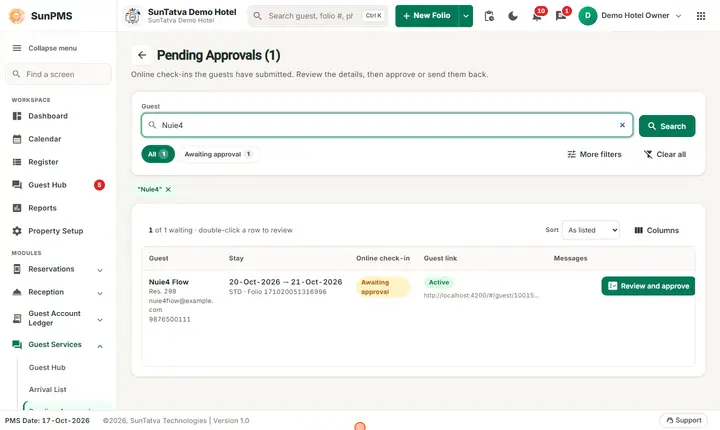720x430 pixels.
Task: Click the Nuie4 Flow guest name
Action: [169, 282]
